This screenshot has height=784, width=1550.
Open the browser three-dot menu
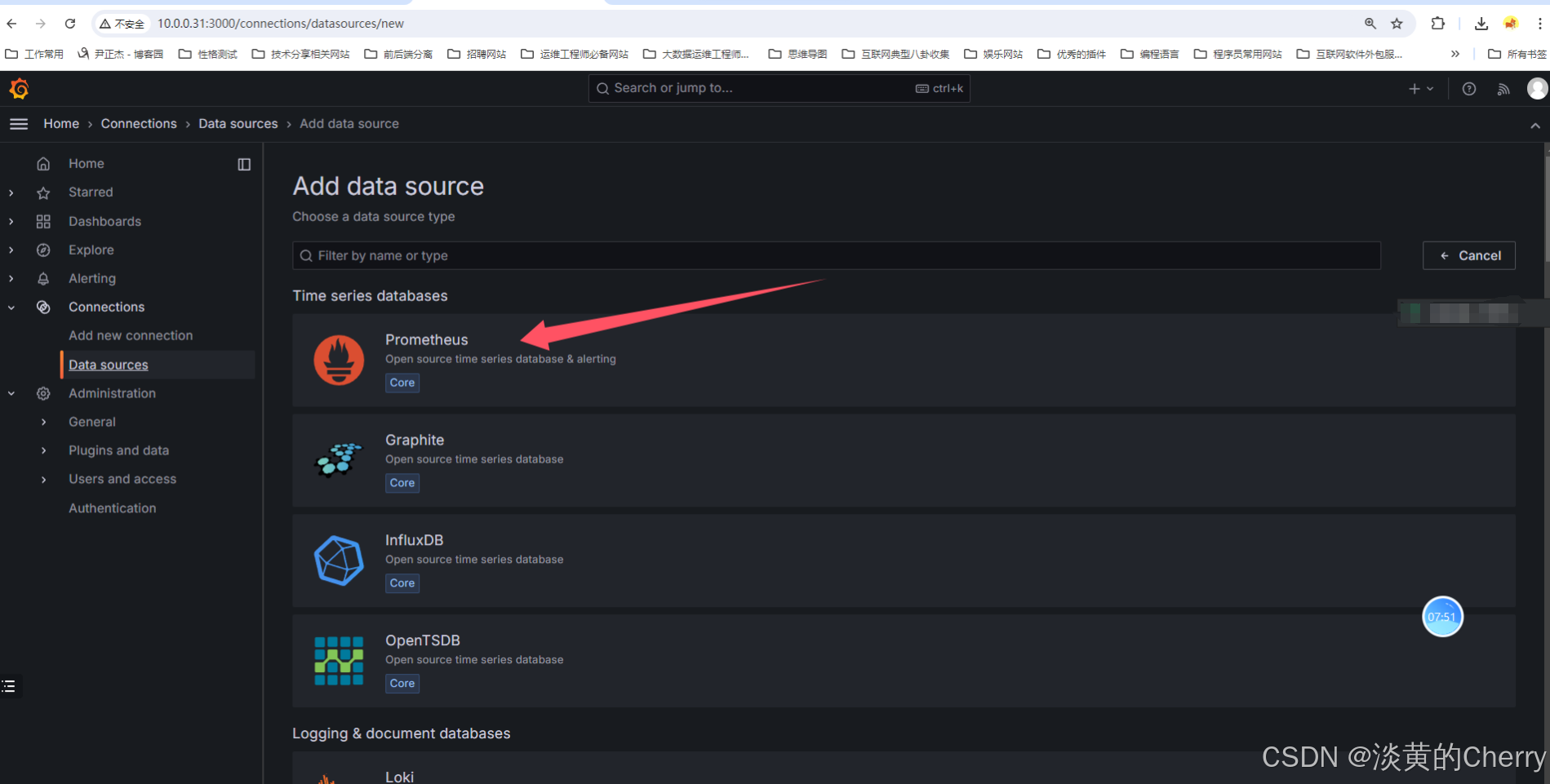[1539, 24]
